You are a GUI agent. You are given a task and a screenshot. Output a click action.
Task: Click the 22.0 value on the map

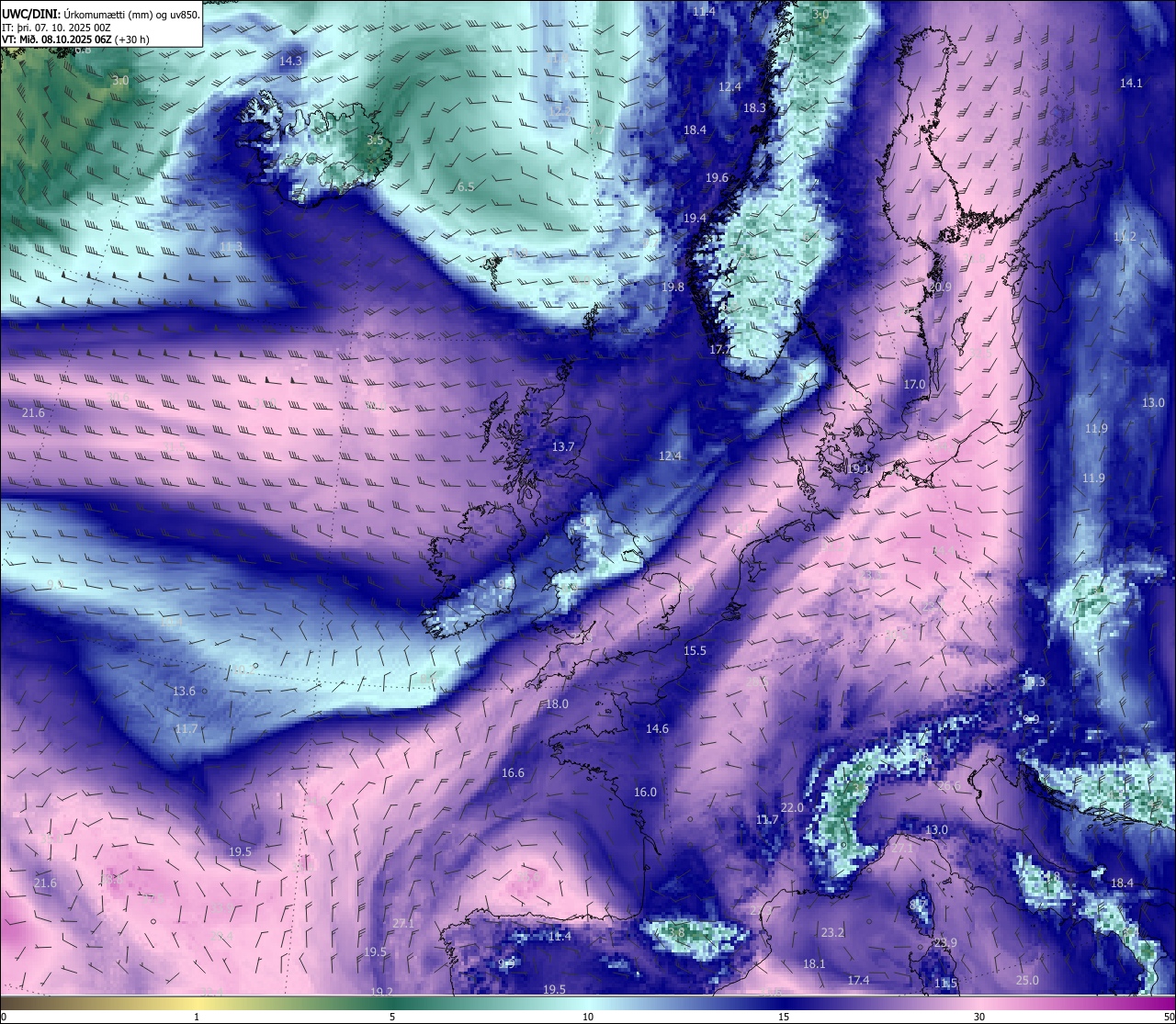(x=792, y=807)
